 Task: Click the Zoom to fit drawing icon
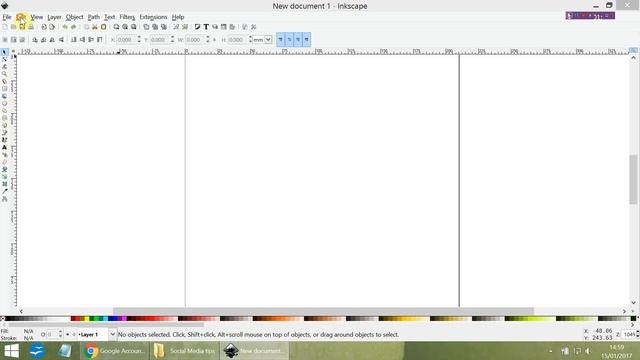coord(125,27)
